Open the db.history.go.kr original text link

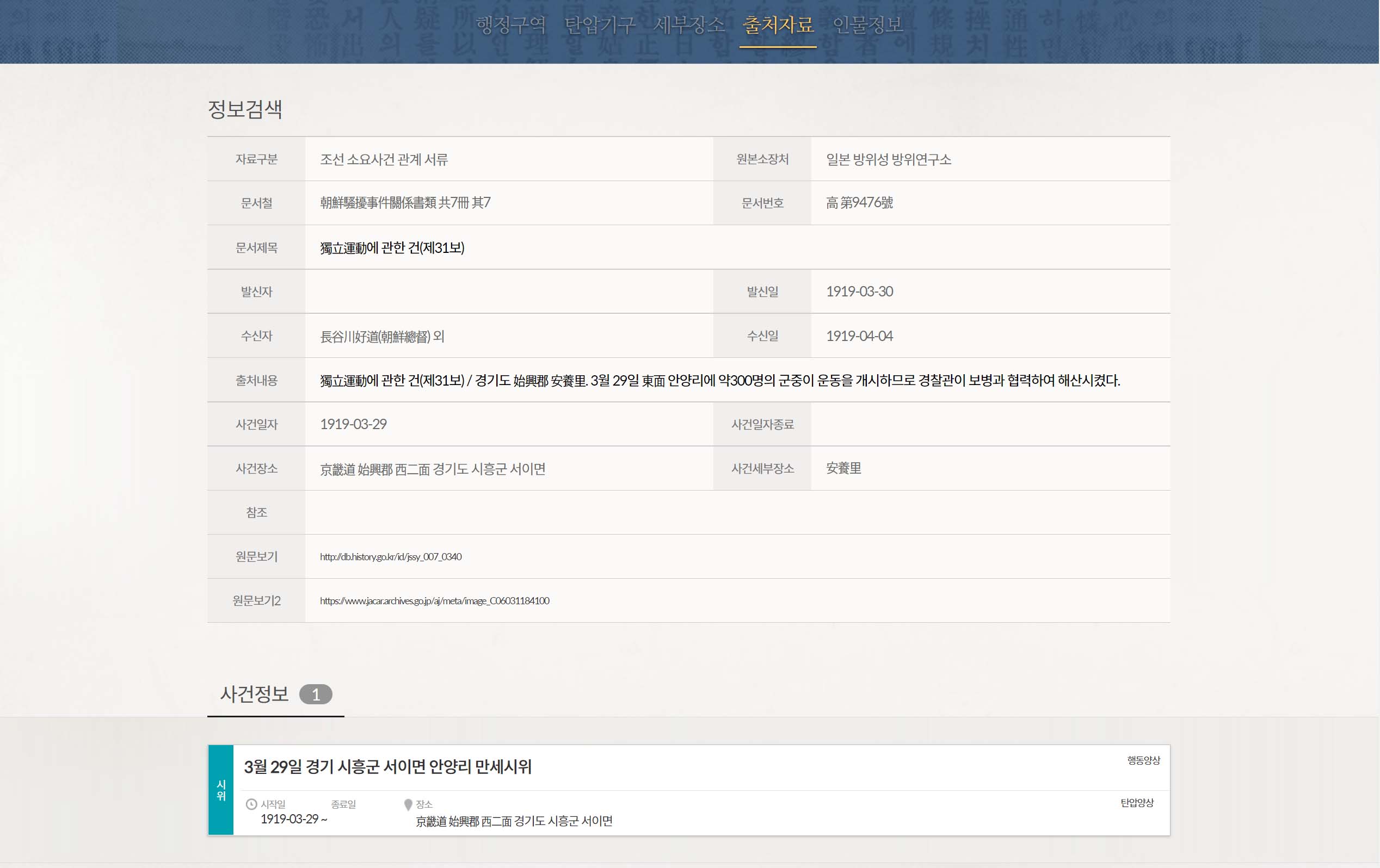click(x=390, y=556)
